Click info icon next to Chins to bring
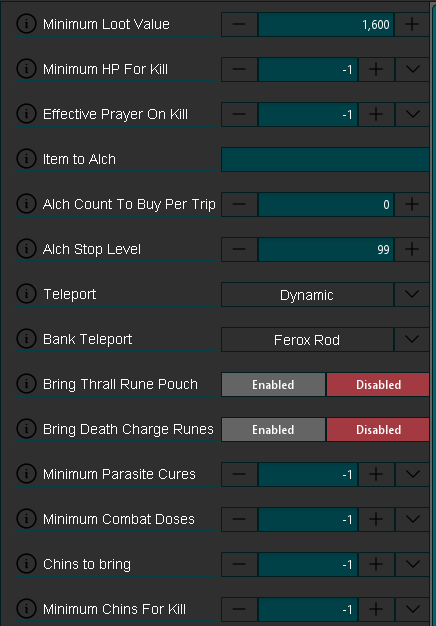Image resolution: width=436 pixels, height=626 pixels. (x=26, y=564)
